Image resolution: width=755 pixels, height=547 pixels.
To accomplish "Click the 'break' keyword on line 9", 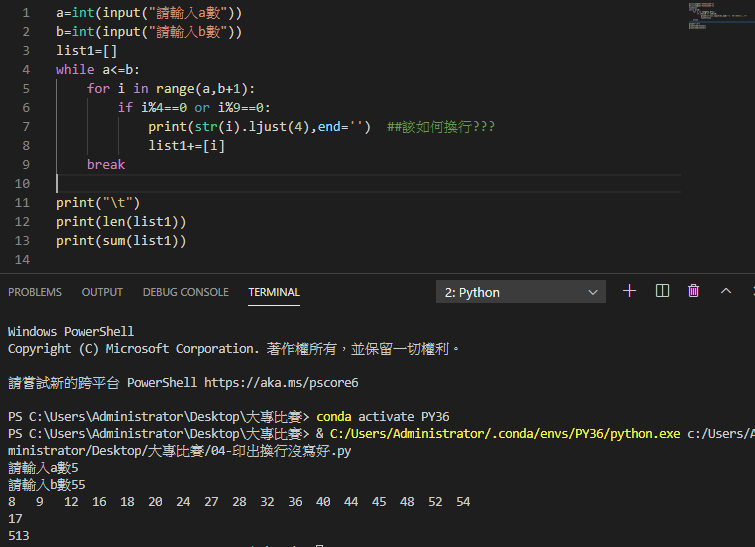I will (x=106, y=165).
